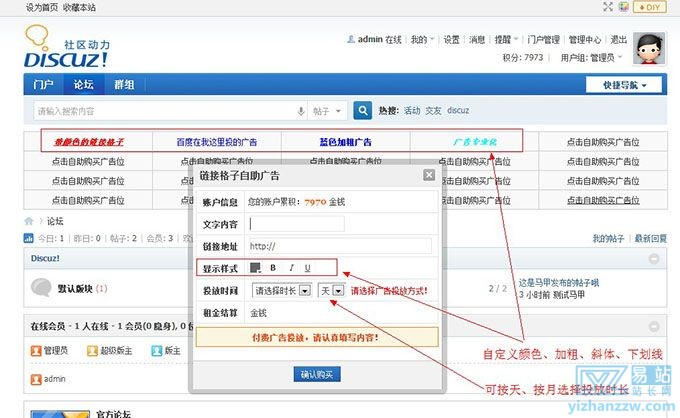Click the admin avatar picture
The image size is (680, 418).
(x=649, y=48)
